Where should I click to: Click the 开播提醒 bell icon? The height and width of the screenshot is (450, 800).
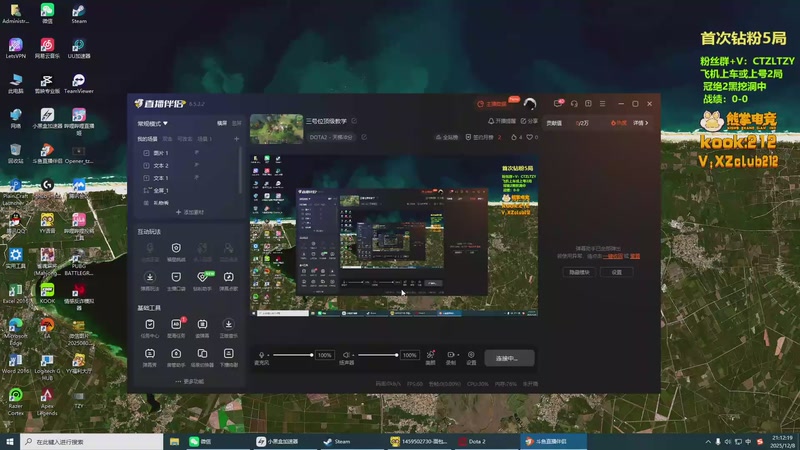pyautogui.click(x=491, y=121)
